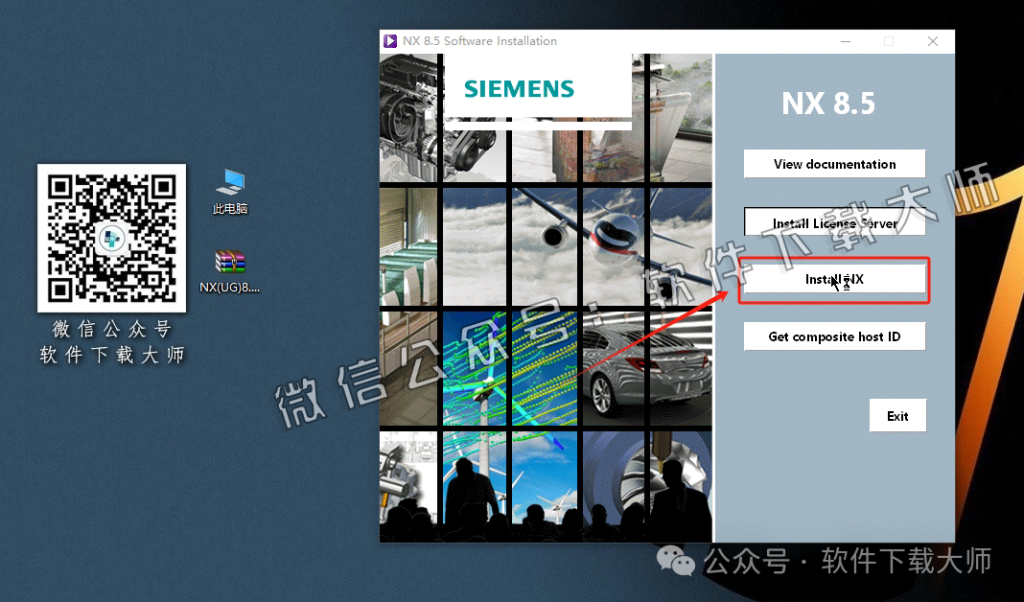Viewport: 1024px width, 602px height.
Task: Click the NX 8.5 heading text
Action: pyautogui.click(x=828, y=103)
